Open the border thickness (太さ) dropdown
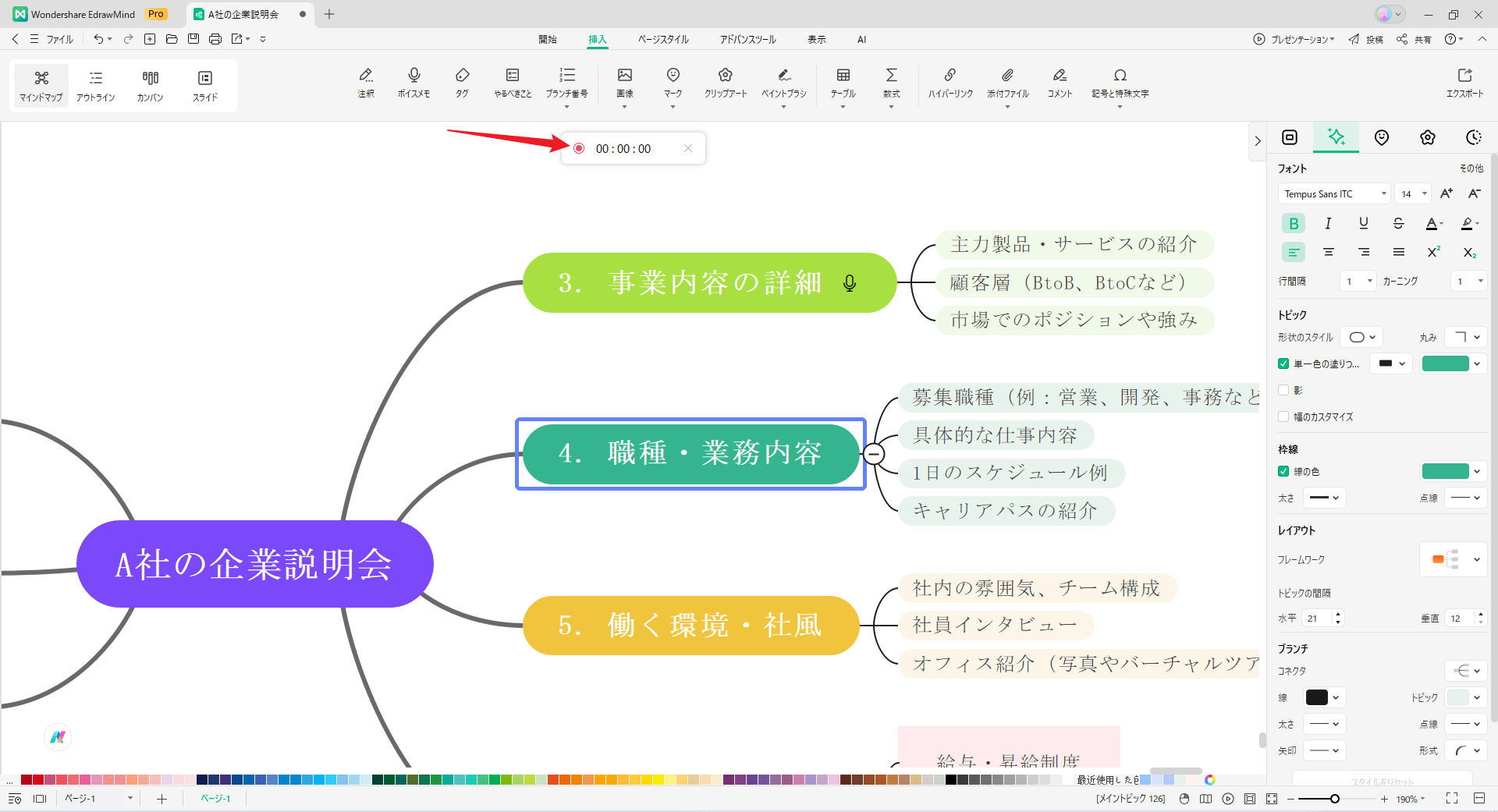The width and height of the screenshot is (1498, 812). click(1324, 498)
